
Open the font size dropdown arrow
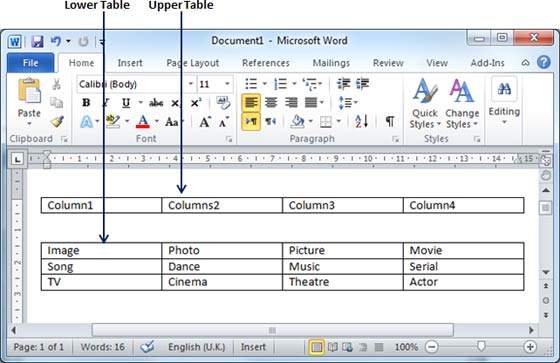point(227,84)
